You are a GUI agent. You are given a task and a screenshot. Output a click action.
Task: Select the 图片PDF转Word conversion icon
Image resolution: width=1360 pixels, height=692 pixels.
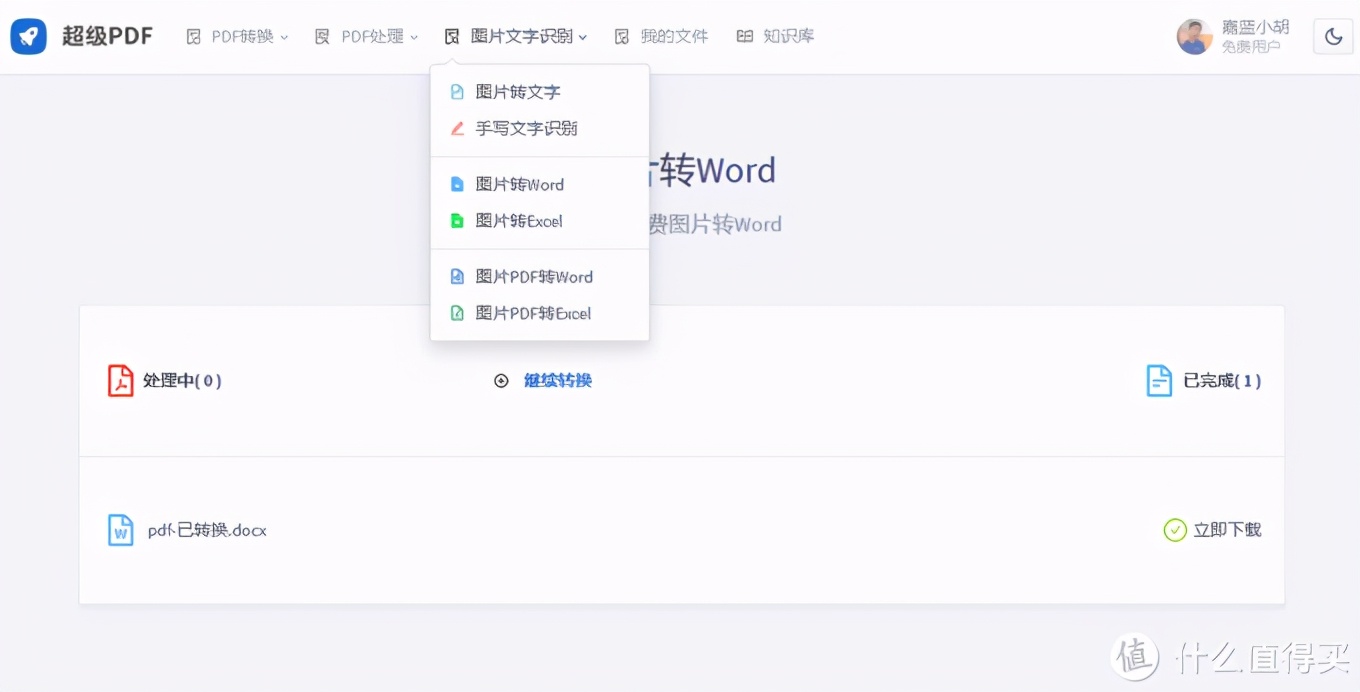pos(458,276)
